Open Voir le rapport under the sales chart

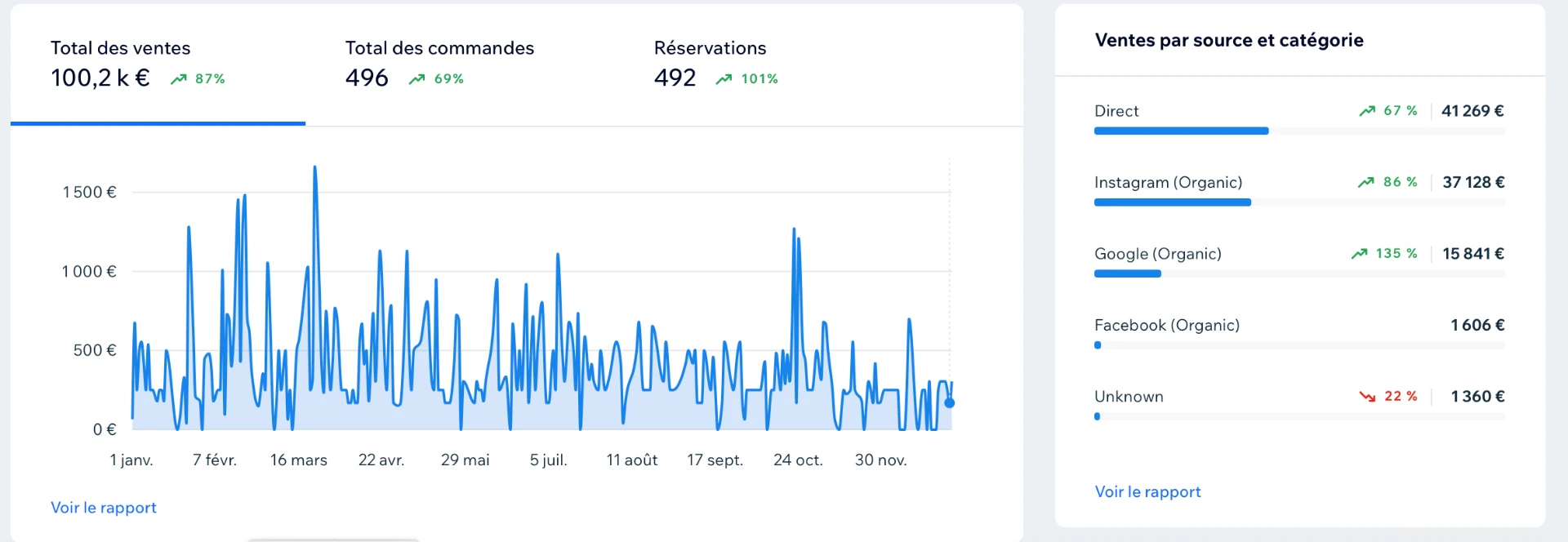tap(104, 508)
